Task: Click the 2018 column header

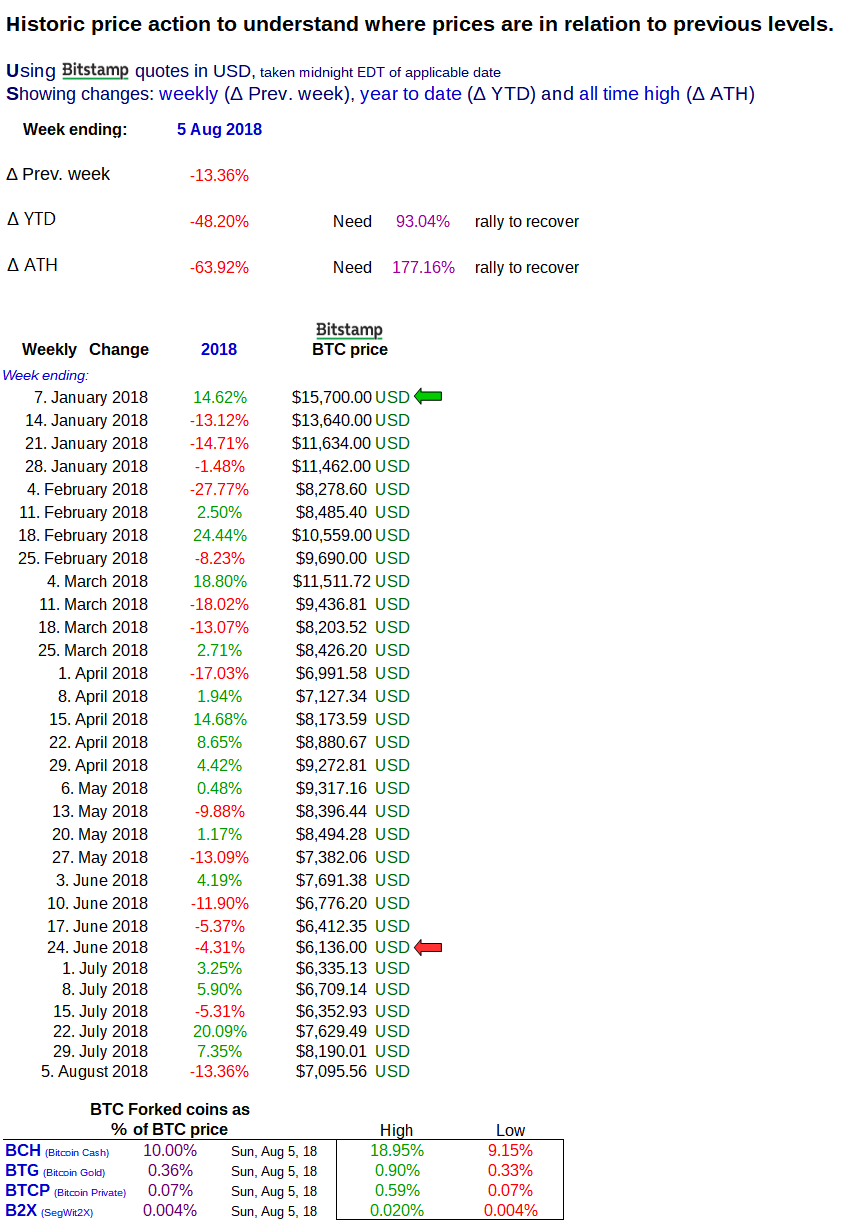Action: [219, 349]
